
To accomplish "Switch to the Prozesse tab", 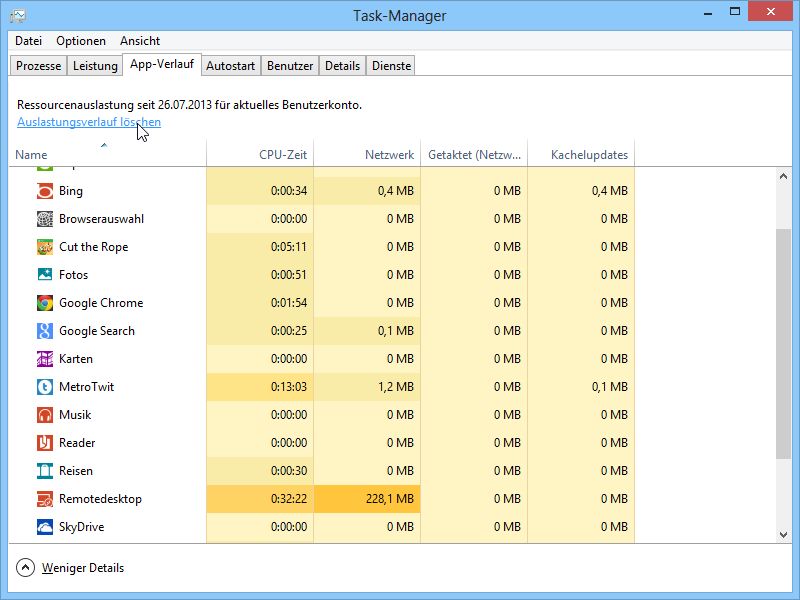I will tap(38, 66).
